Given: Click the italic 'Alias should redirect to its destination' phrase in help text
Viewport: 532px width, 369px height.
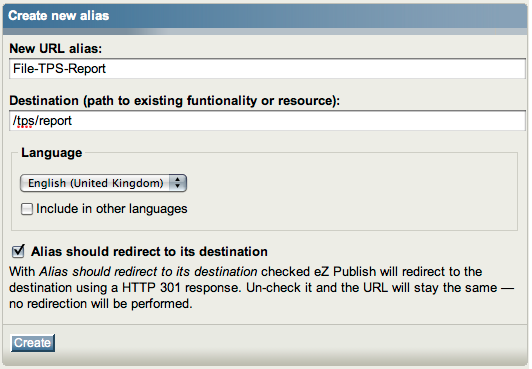Looking at the screenshot, I should (148, 272).
